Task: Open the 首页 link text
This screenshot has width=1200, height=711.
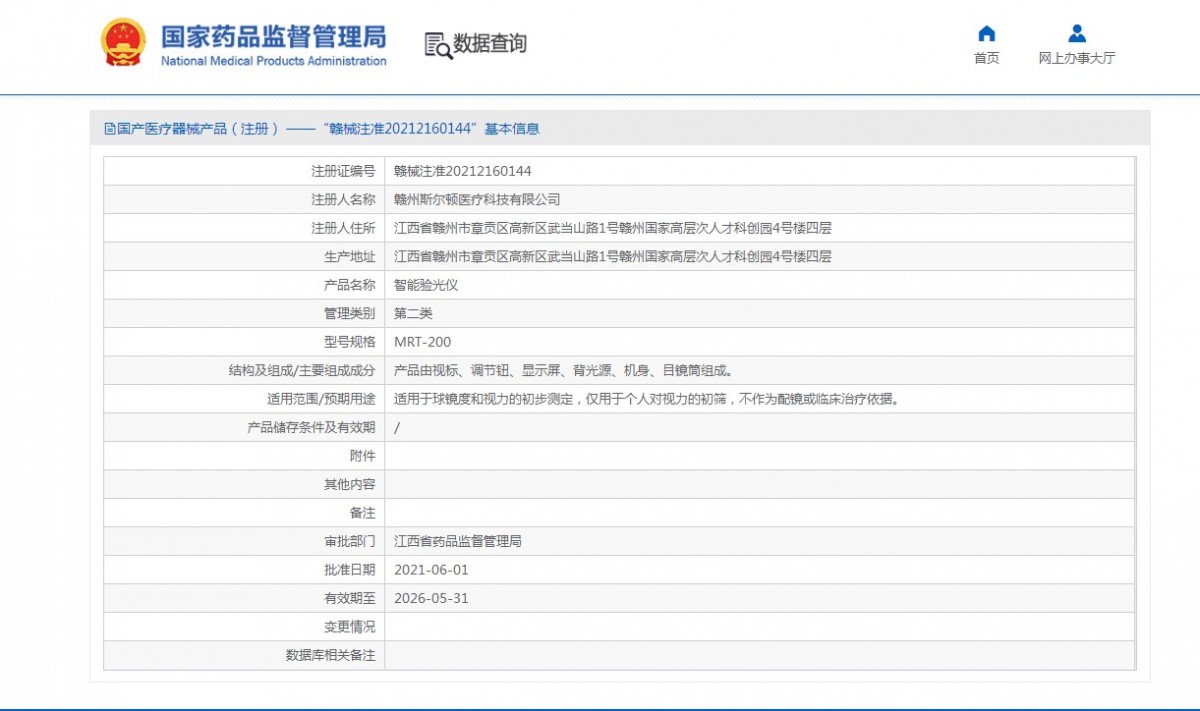Action: coord(986,58)
